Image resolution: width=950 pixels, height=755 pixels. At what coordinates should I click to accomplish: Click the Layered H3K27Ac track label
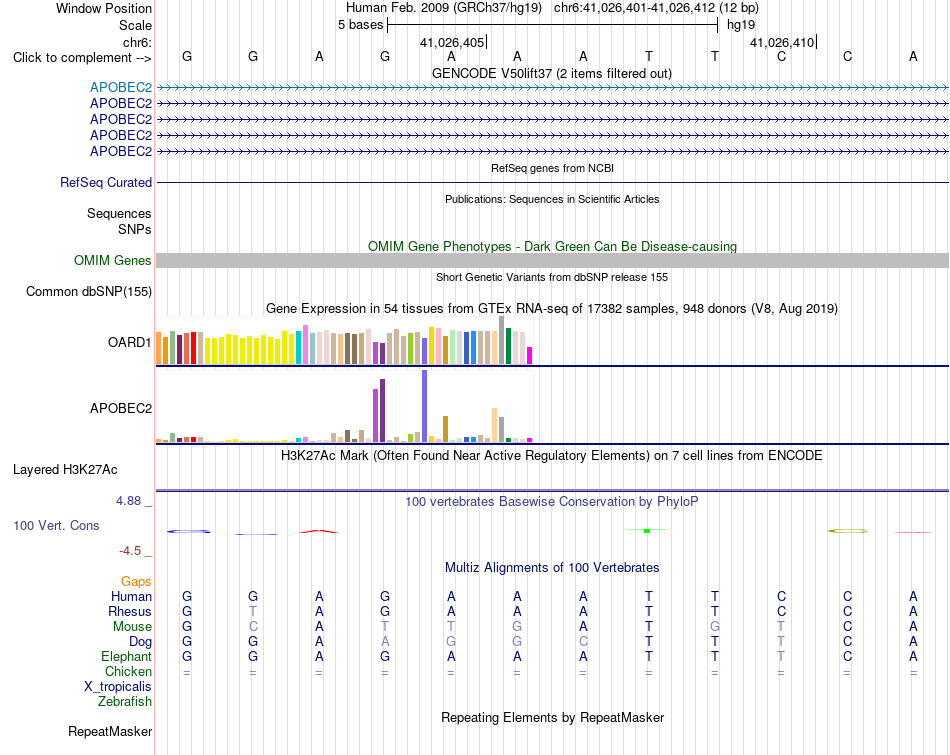[65, 470]
